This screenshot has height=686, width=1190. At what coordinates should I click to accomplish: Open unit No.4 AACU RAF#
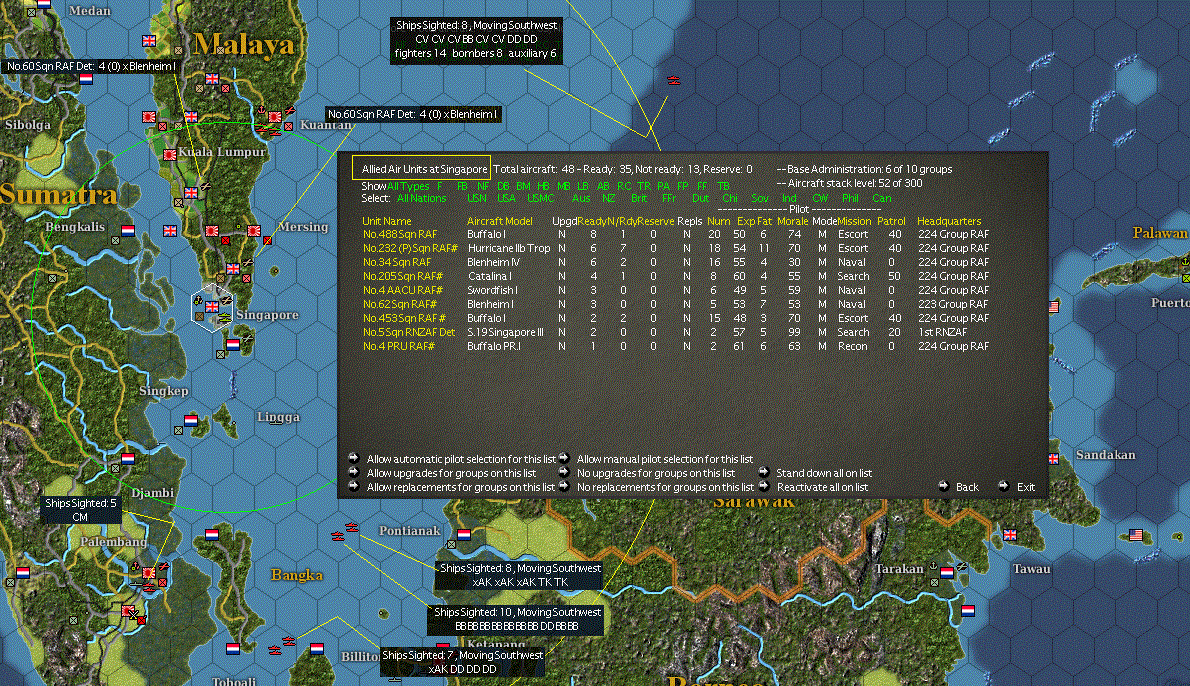[x=402, y=290]
